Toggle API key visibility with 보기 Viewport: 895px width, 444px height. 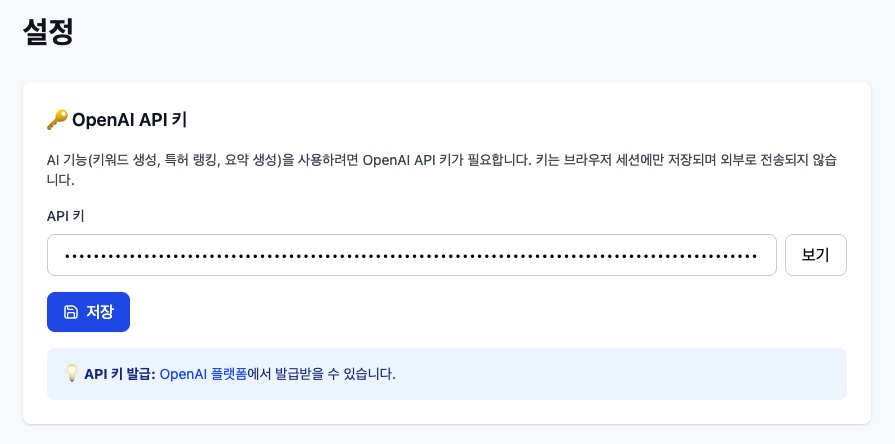pyautogui.click(x=815, y=255)
